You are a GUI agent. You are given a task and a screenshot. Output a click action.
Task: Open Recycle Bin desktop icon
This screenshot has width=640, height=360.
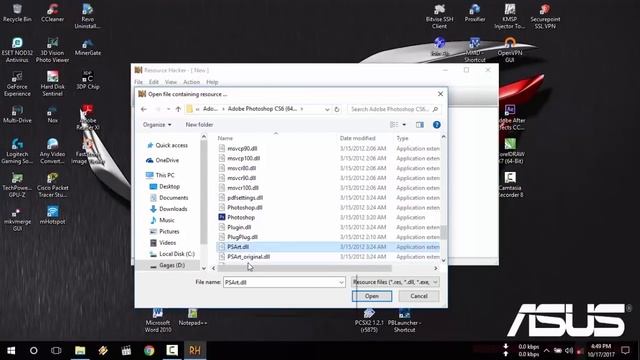point(17,13)
